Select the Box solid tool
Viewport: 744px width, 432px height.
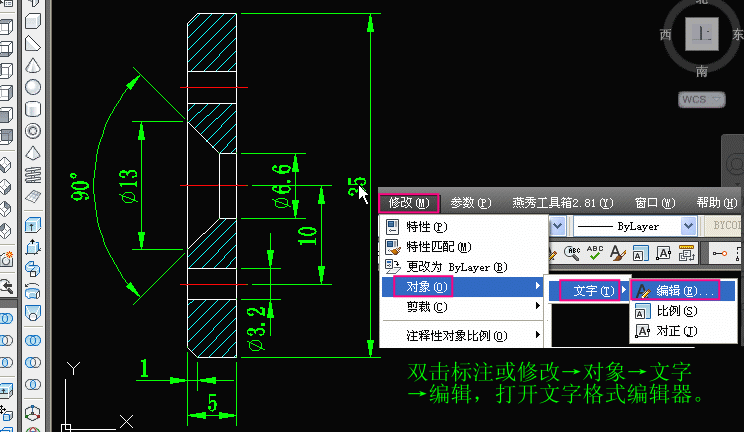point(33,21)
